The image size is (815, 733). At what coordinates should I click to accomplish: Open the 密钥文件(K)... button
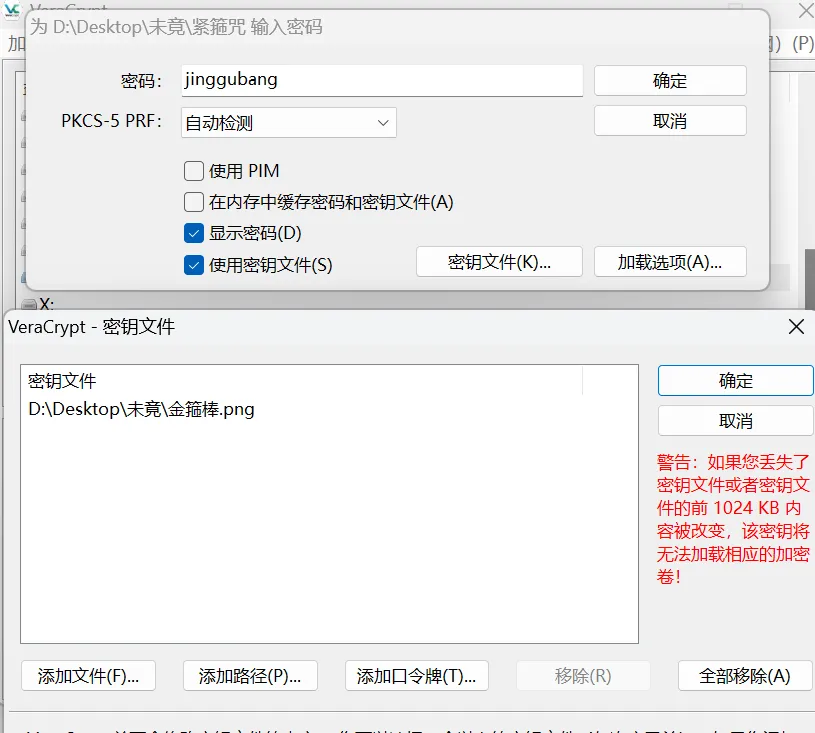[x=499, y=262]
